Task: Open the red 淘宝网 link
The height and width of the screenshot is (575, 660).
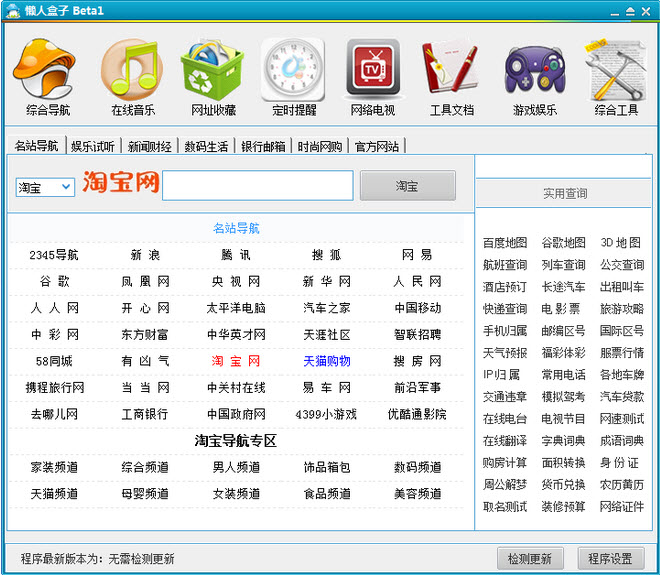Action: point(236,361)
